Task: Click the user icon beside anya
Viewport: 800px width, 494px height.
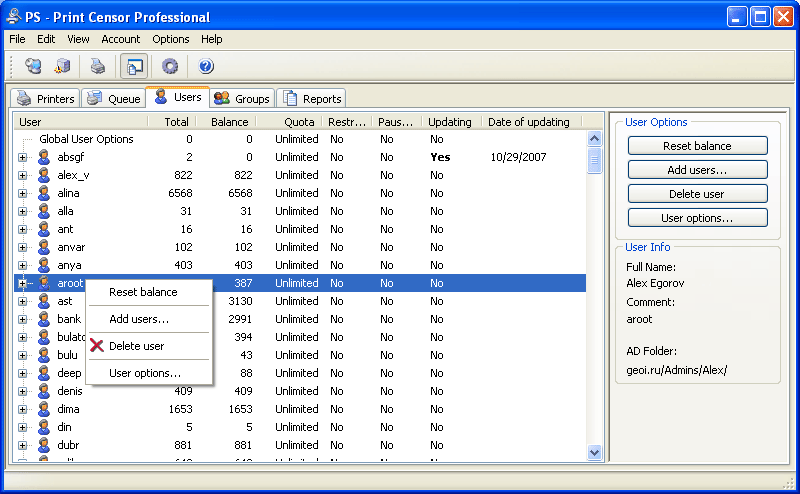Action: pos(44,265)
